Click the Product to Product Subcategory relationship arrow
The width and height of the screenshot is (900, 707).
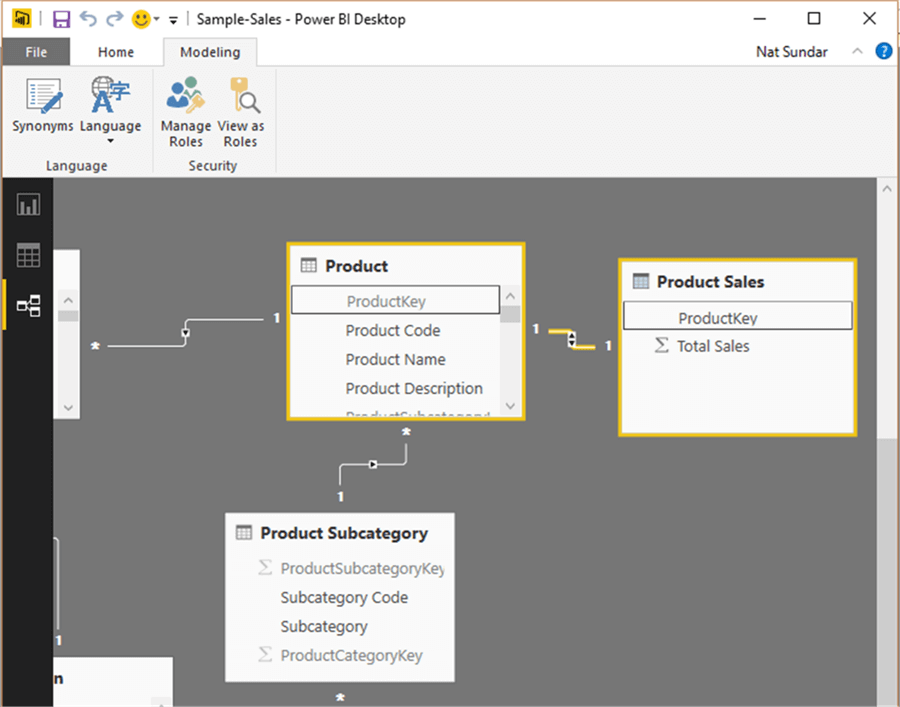tap(373, 464)
